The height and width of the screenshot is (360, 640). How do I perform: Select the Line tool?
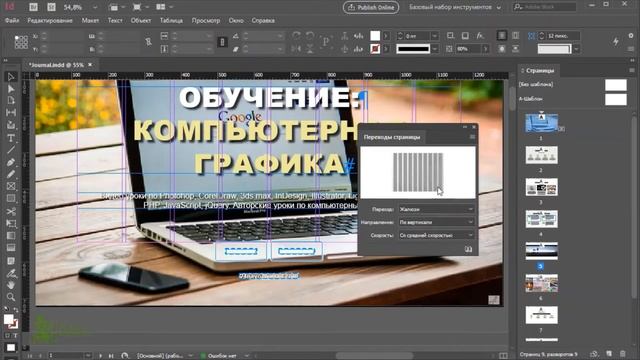pos(11,149)
